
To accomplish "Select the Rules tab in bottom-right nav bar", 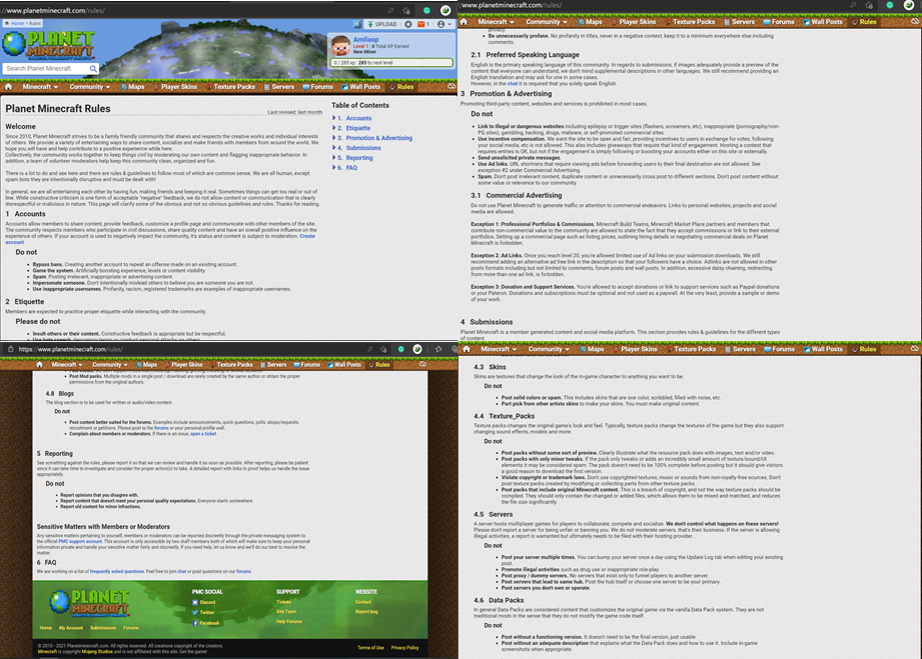I will 864,349.
